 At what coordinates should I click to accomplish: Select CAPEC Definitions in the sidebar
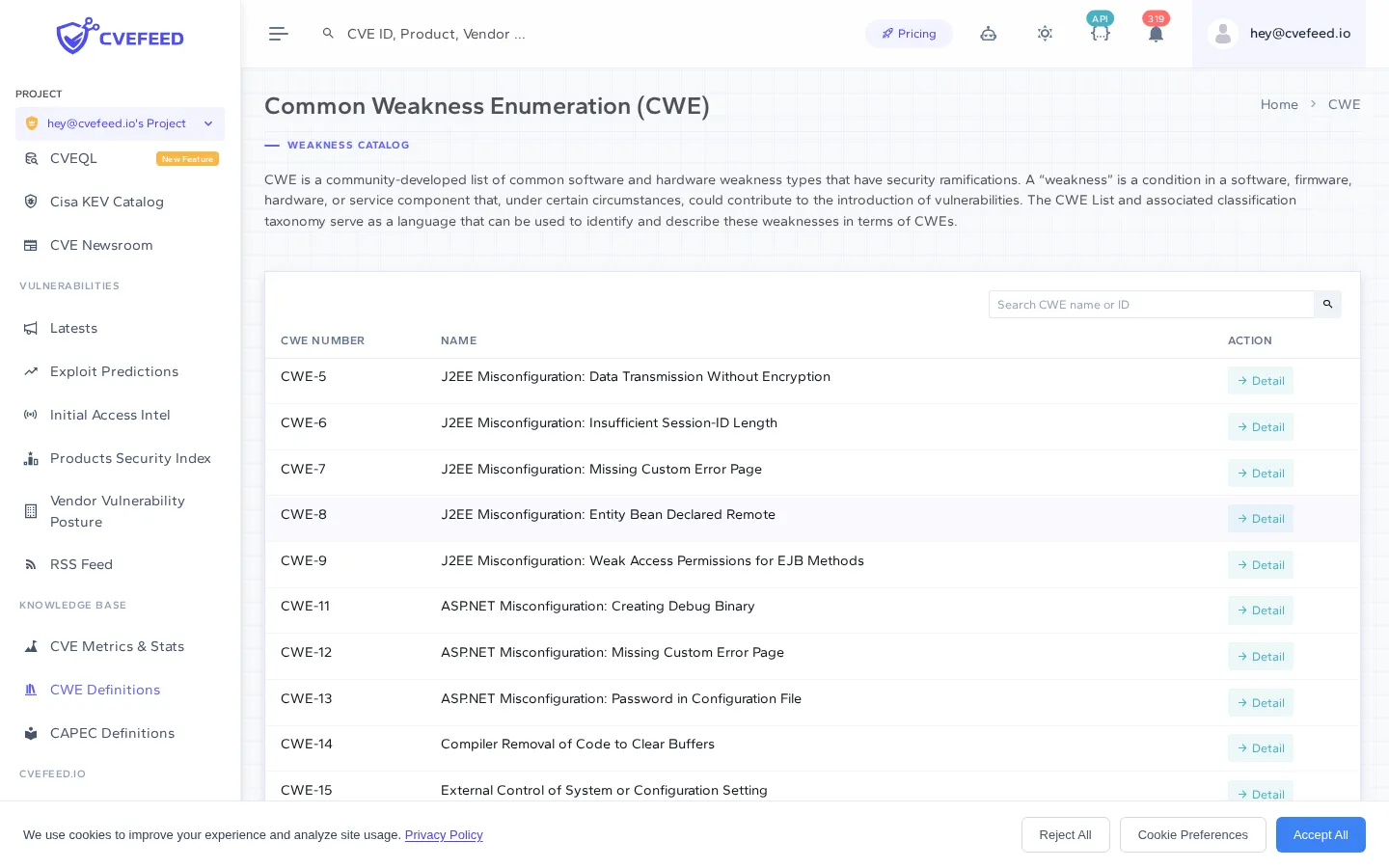click(x=112, y=733)
